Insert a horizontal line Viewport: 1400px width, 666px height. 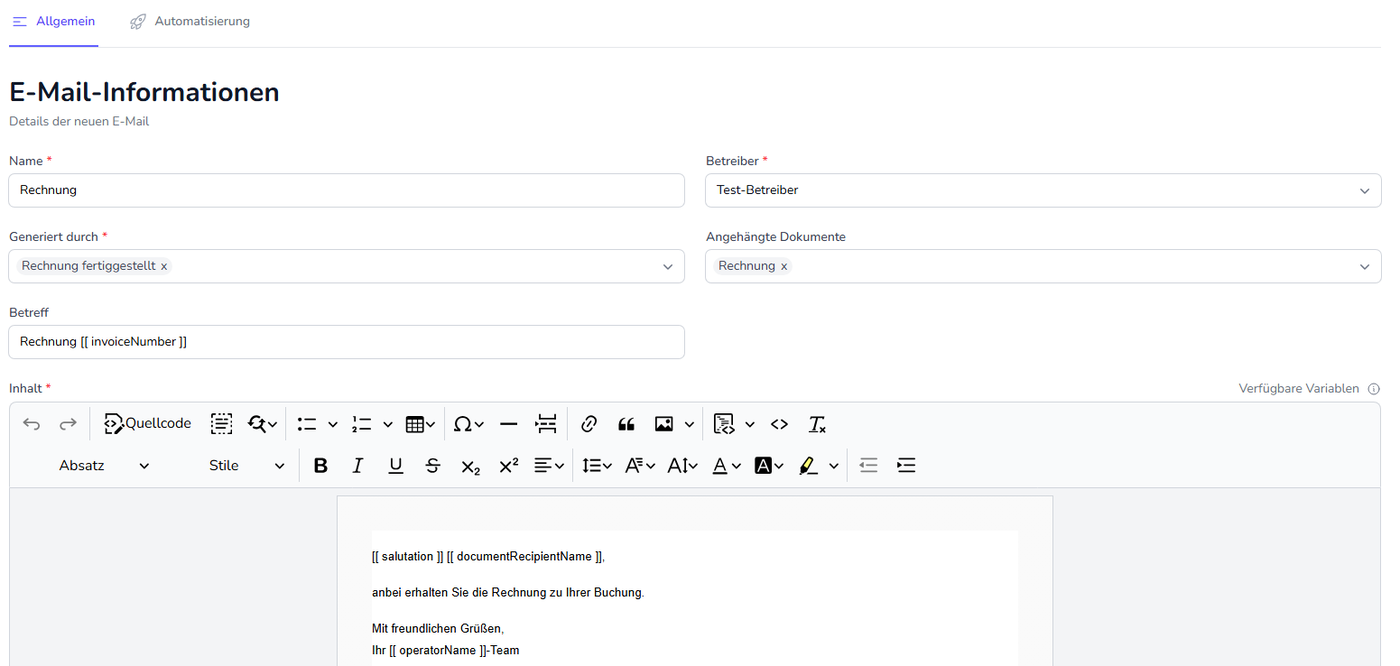[x=508, y=424]
